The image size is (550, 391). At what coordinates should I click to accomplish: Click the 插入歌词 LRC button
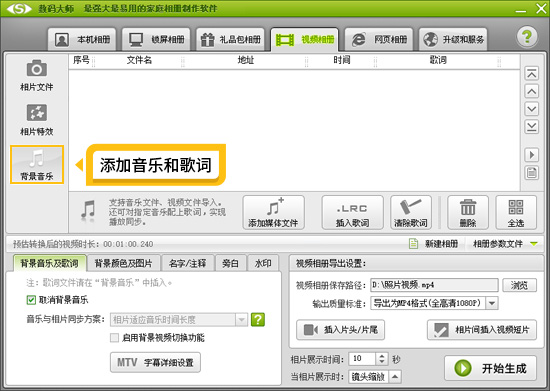tap(352, 213)
